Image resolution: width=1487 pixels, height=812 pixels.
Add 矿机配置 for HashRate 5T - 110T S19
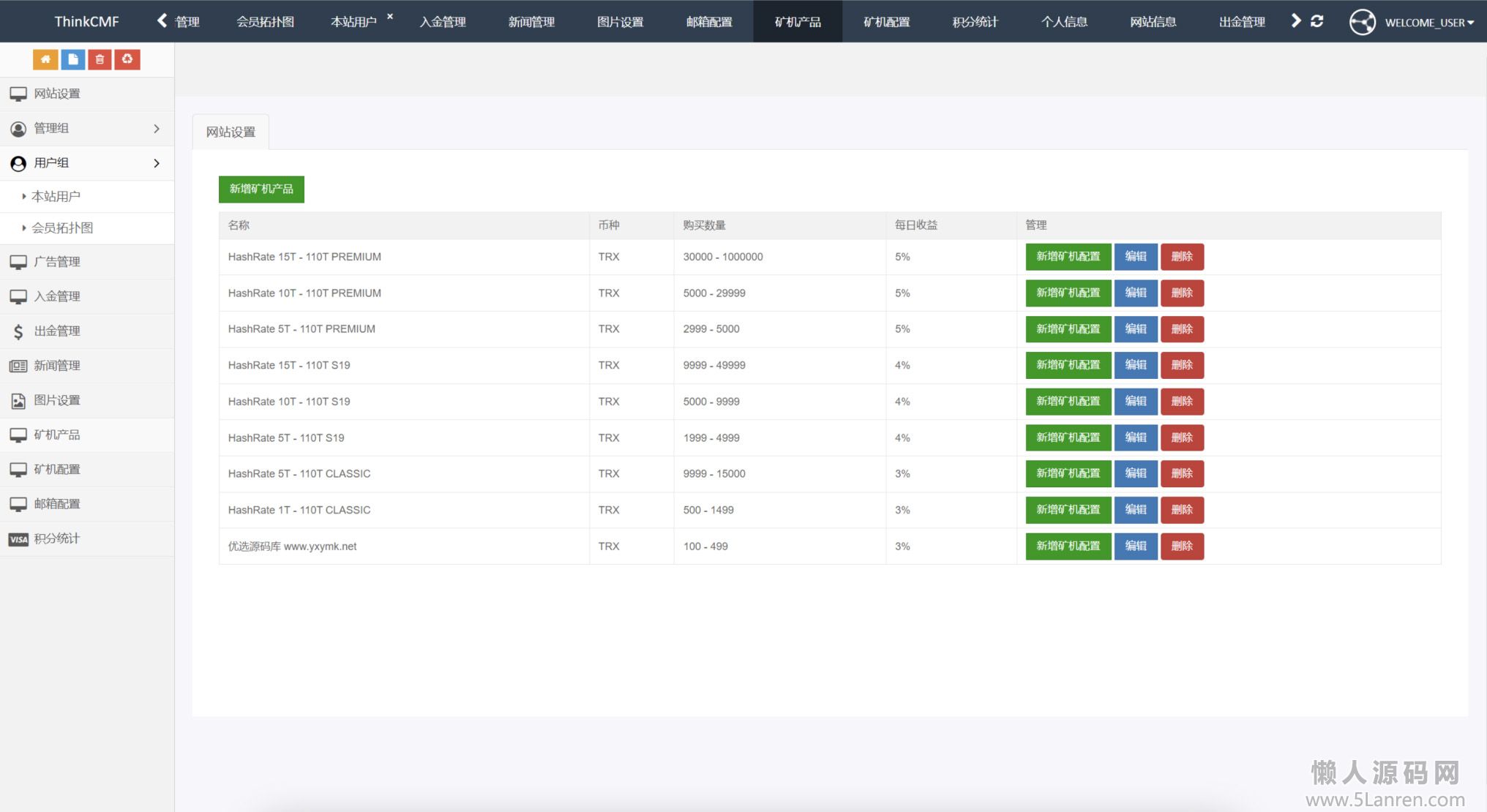tap(1068, 437)
